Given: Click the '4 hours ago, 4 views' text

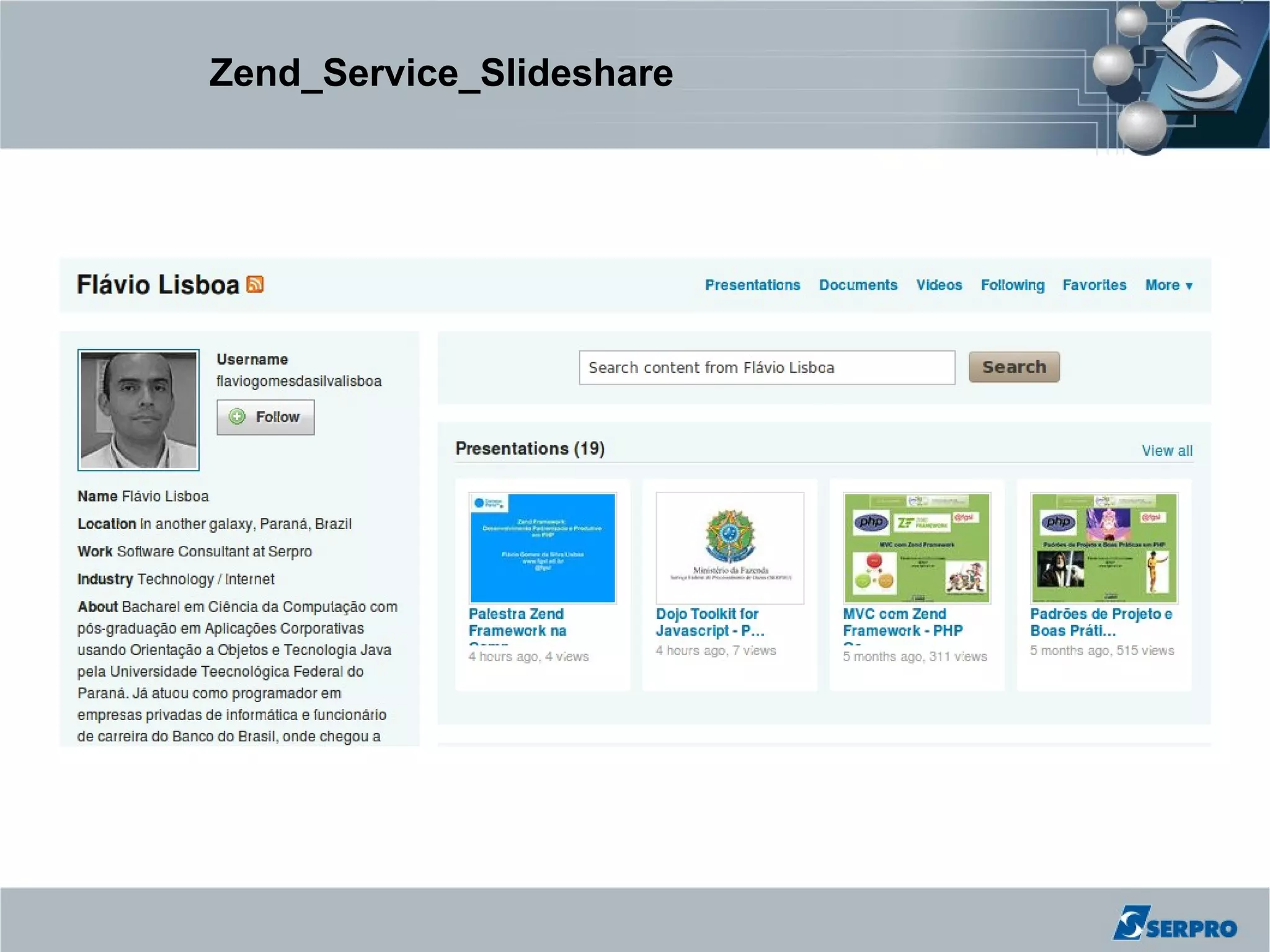Looking at the screenshot, I should (x=528, y=657).
